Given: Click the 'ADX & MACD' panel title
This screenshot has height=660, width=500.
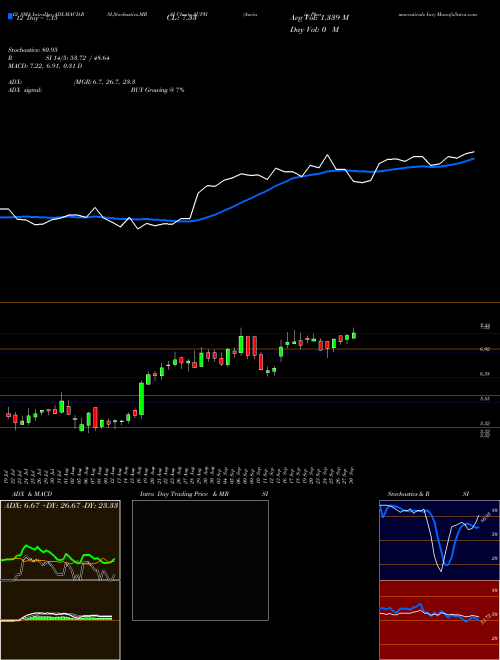Looking at the screenshot, I should (x=32, y=494).
